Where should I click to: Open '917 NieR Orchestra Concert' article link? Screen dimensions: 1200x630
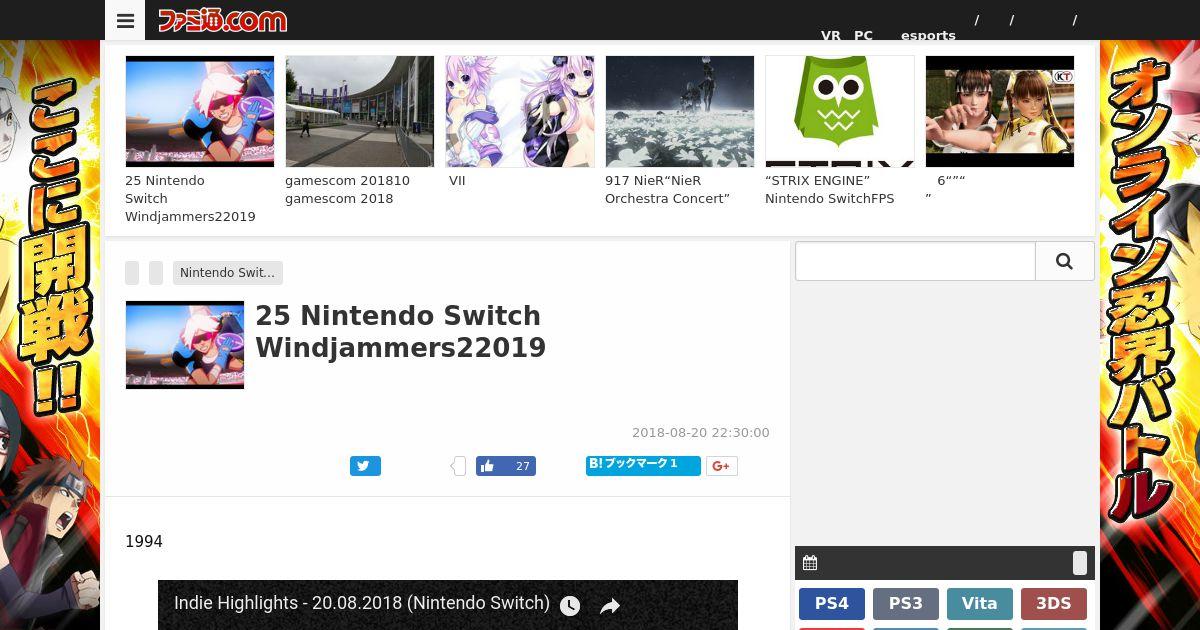point(667,190)
